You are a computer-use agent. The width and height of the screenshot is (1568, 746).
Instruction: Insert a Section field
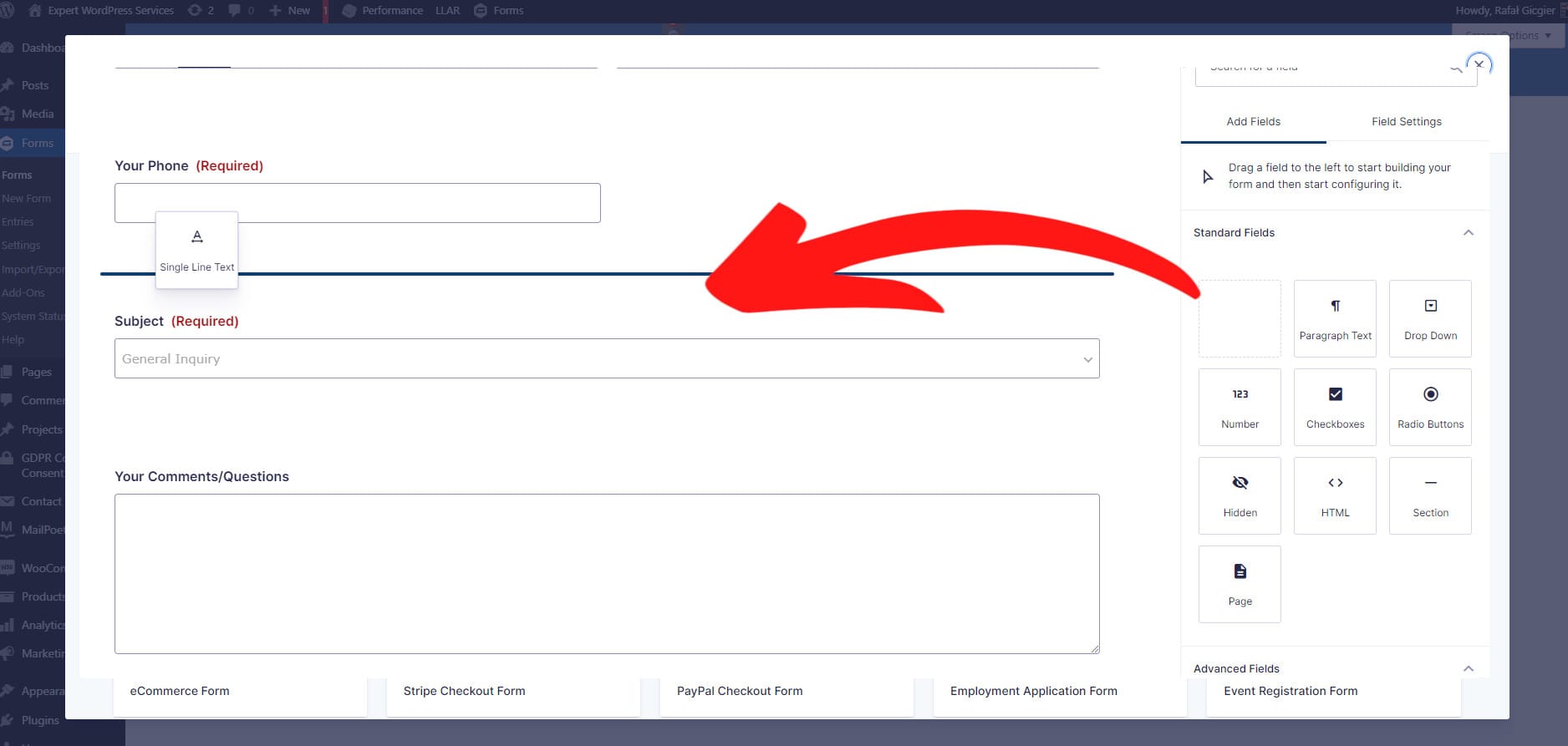[1429, 495]
